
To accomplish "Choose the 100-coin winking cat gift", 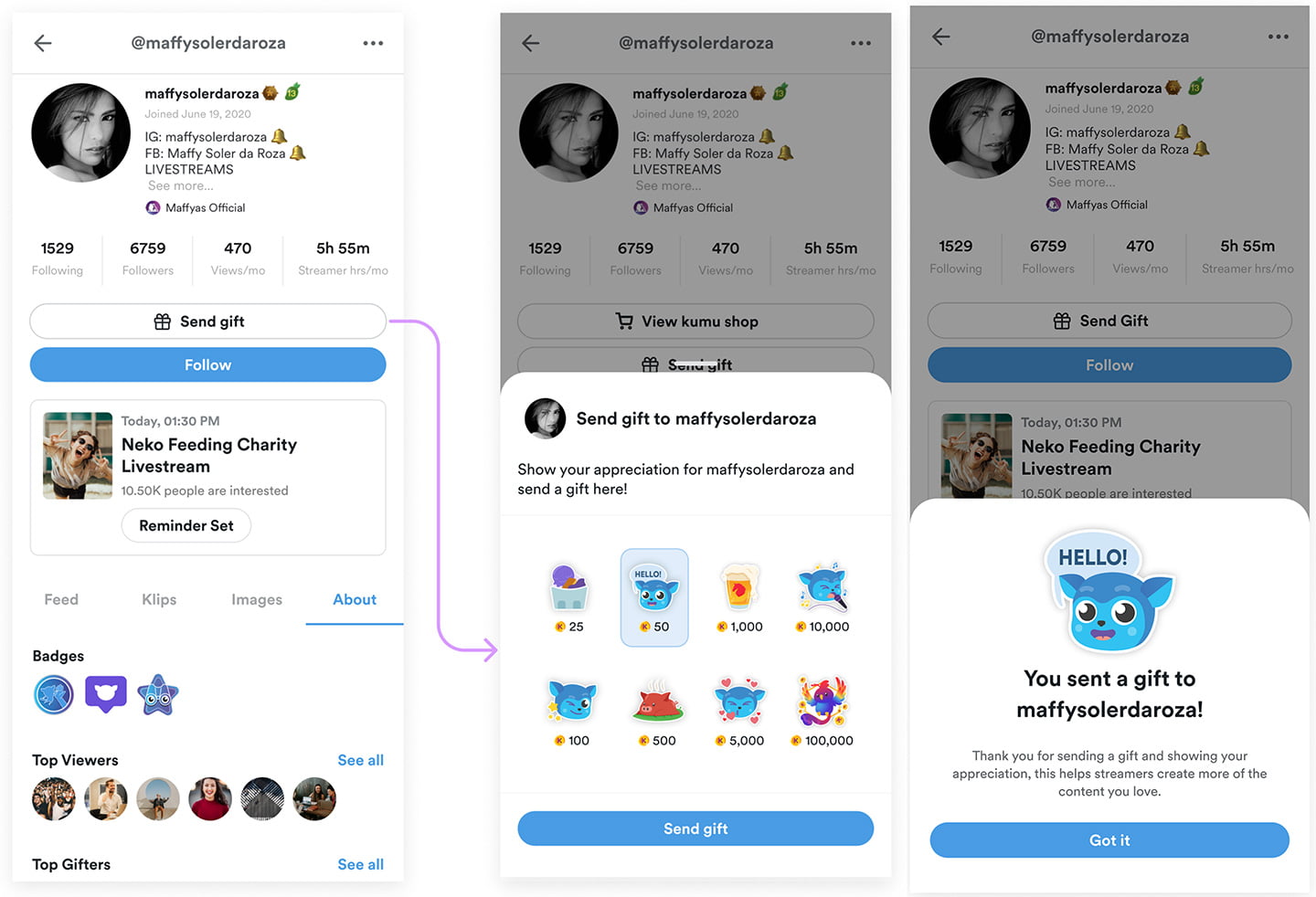I will 571,712.
